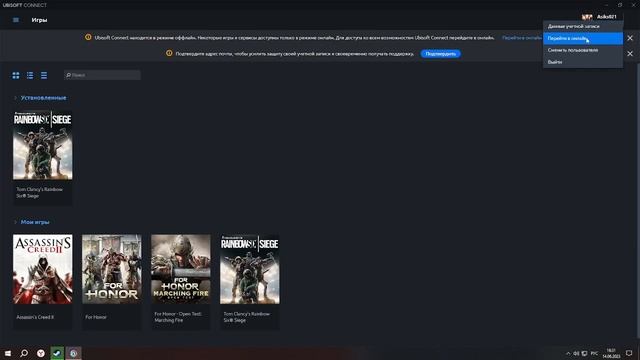Click the library search field
Screen dimensions: 640x360
(102, 75)
